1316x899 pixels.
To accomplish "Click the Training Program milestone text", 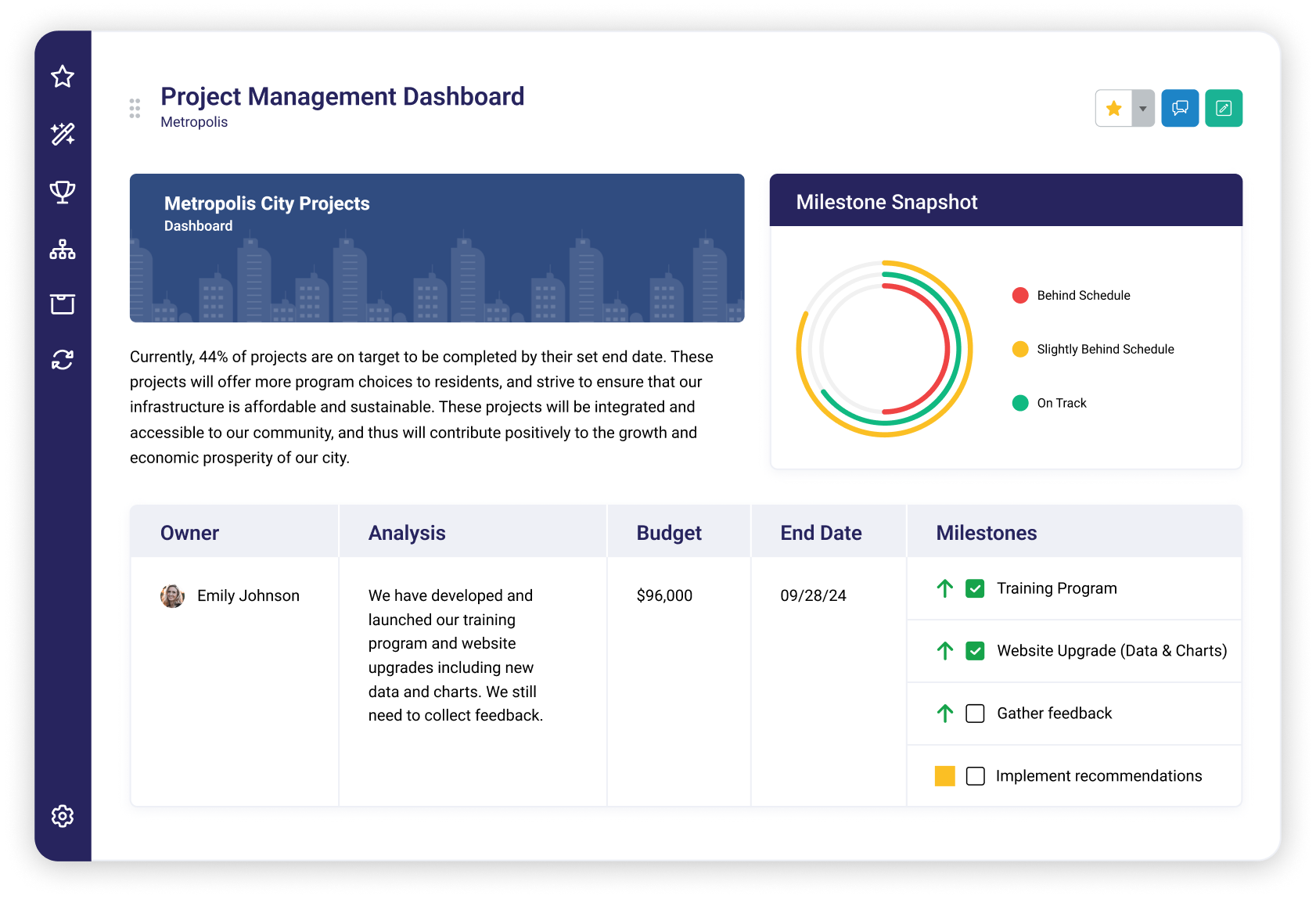I will (1056, 588).
